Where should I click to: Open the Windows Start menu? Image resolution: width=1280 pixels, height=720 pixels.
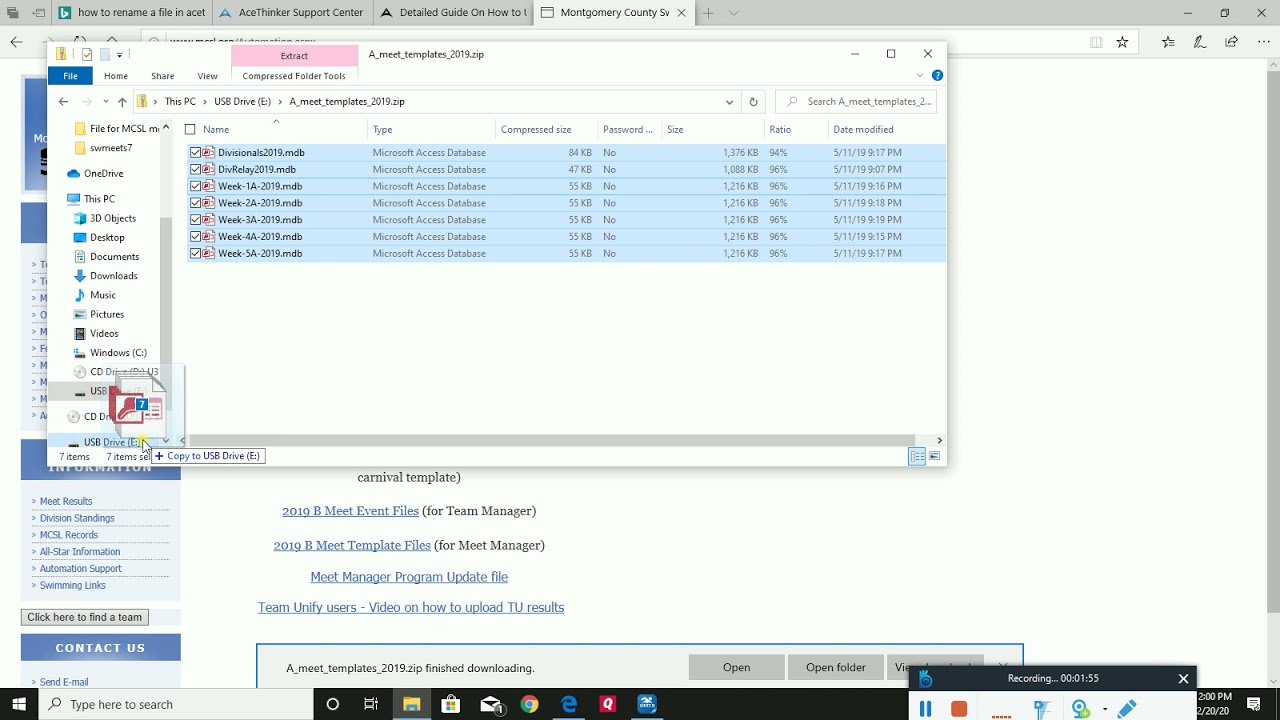19,704
